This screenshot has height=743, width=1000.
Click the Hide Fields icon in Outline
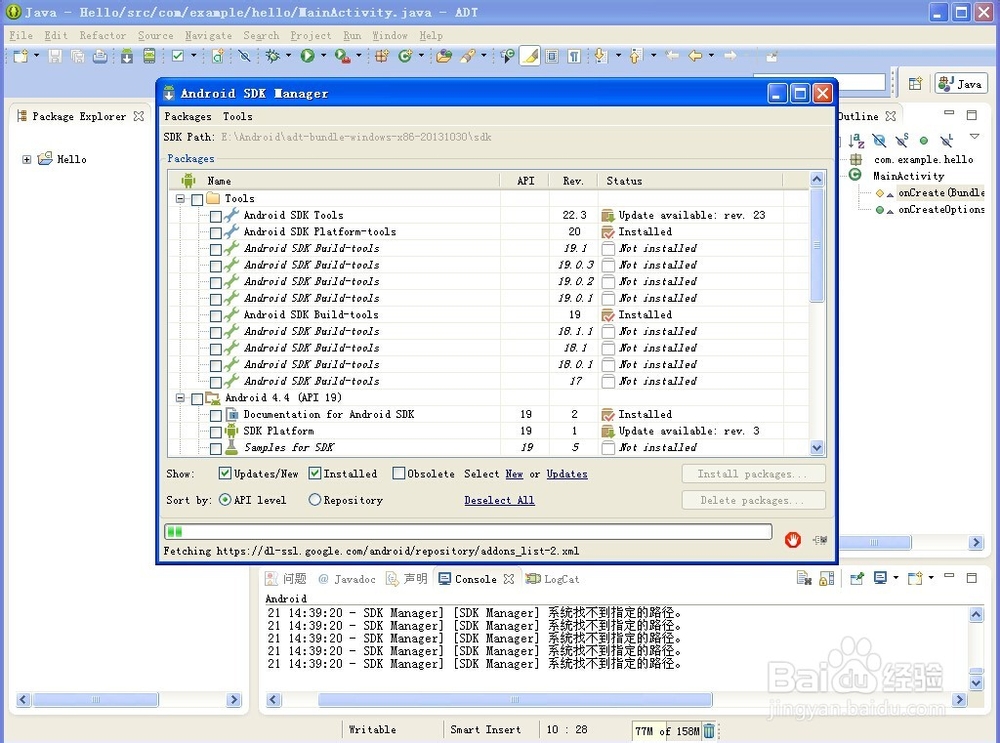point(879,140)
